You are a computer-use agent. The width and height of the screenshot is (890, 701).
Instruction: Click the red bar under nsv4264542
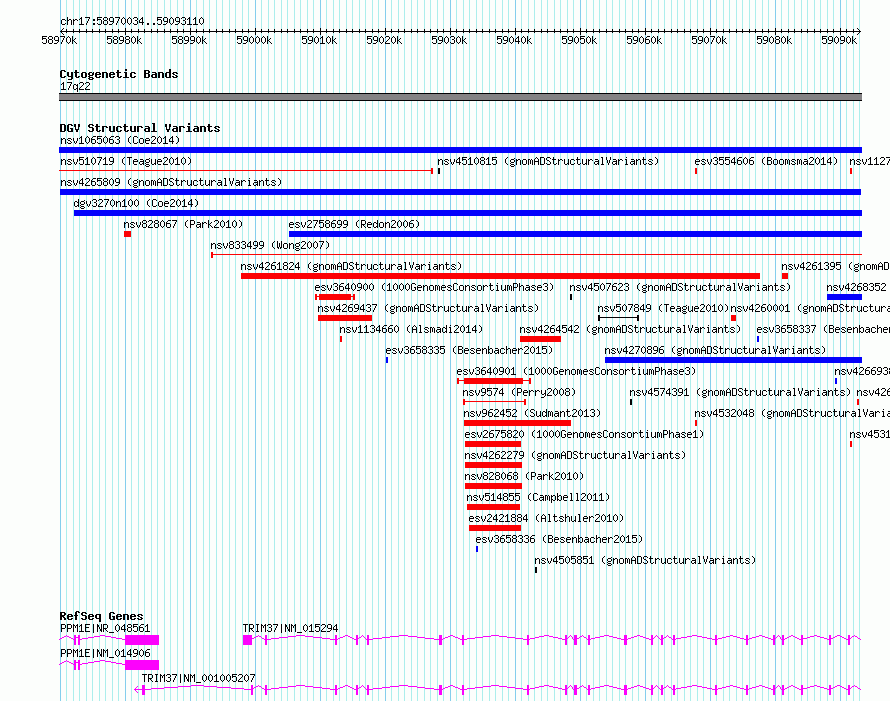(x=540, y=339)
